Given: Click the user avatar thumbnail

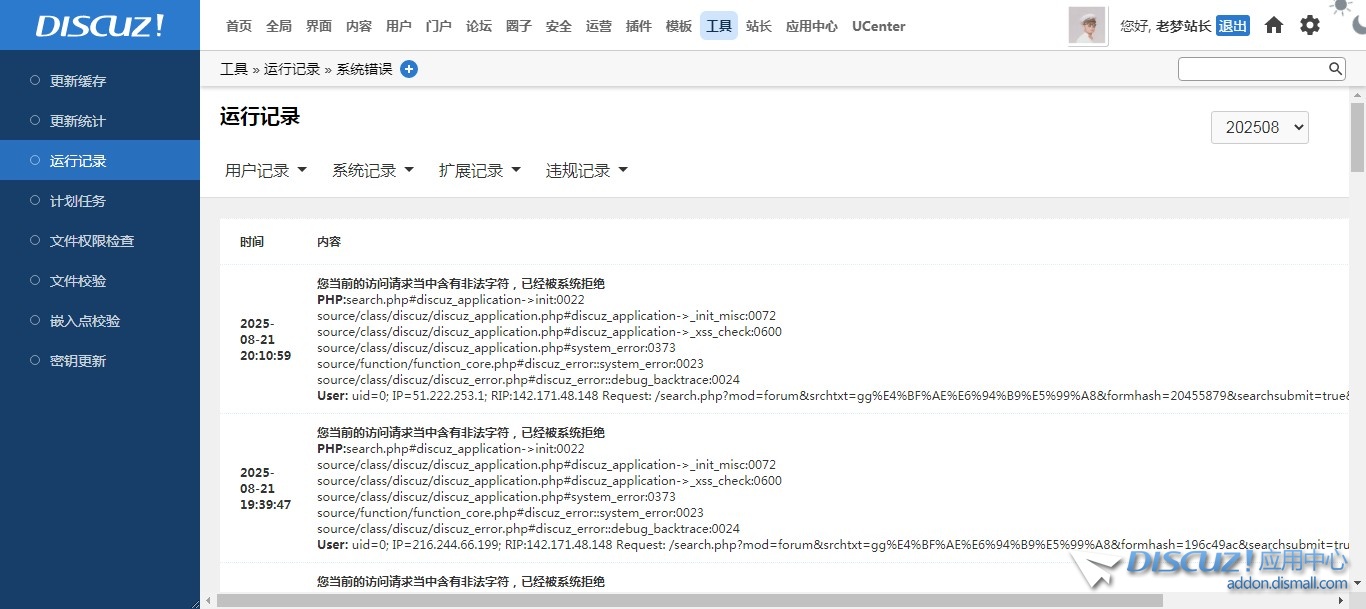Looking at the screenshot, I should [1087, 26].
